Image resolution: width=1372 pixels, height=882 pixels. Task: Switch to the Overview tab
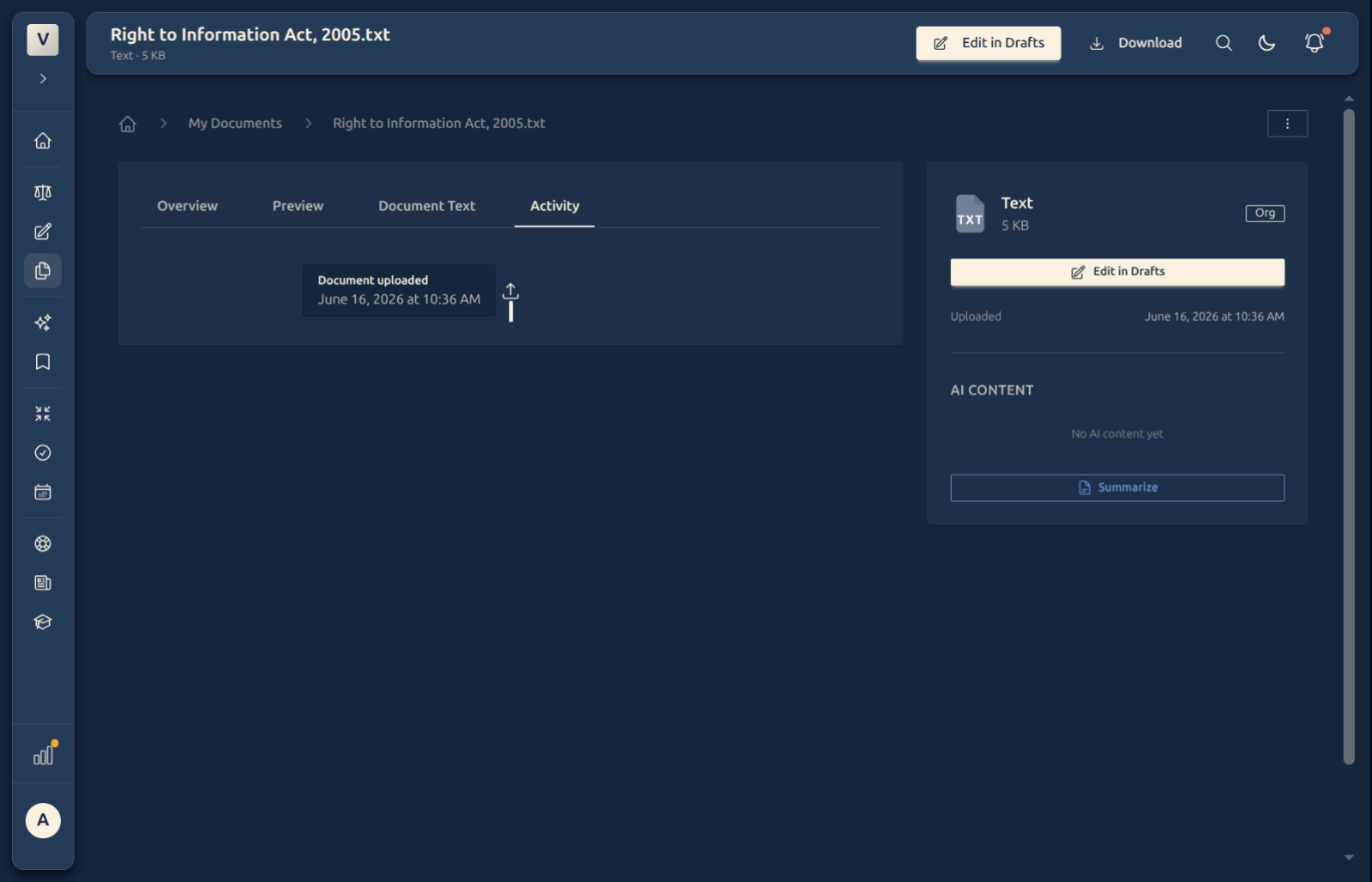click(x=187, y=206)
